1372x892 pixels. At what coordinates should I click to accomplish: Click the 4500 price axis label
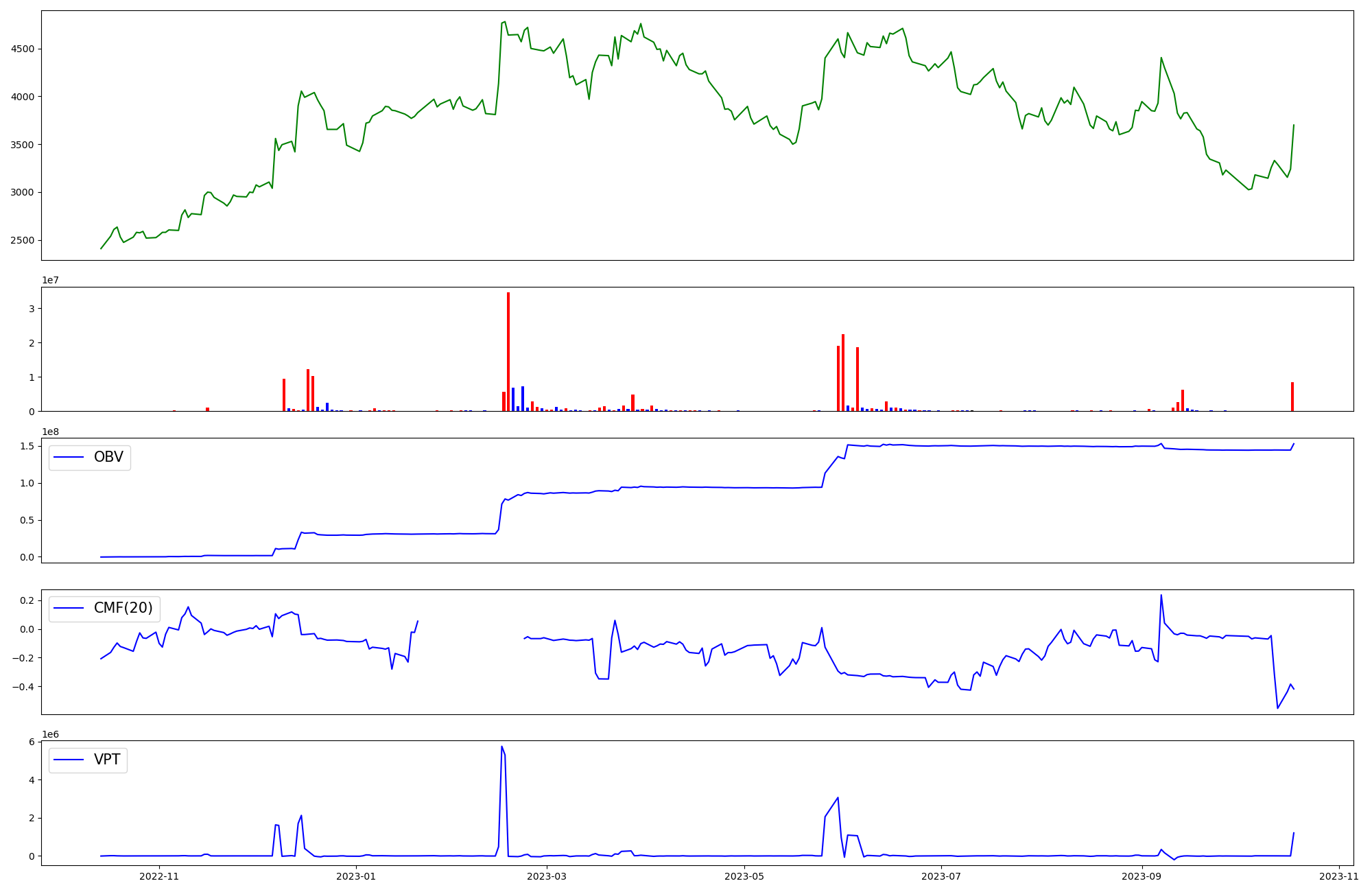pos(22,49)
